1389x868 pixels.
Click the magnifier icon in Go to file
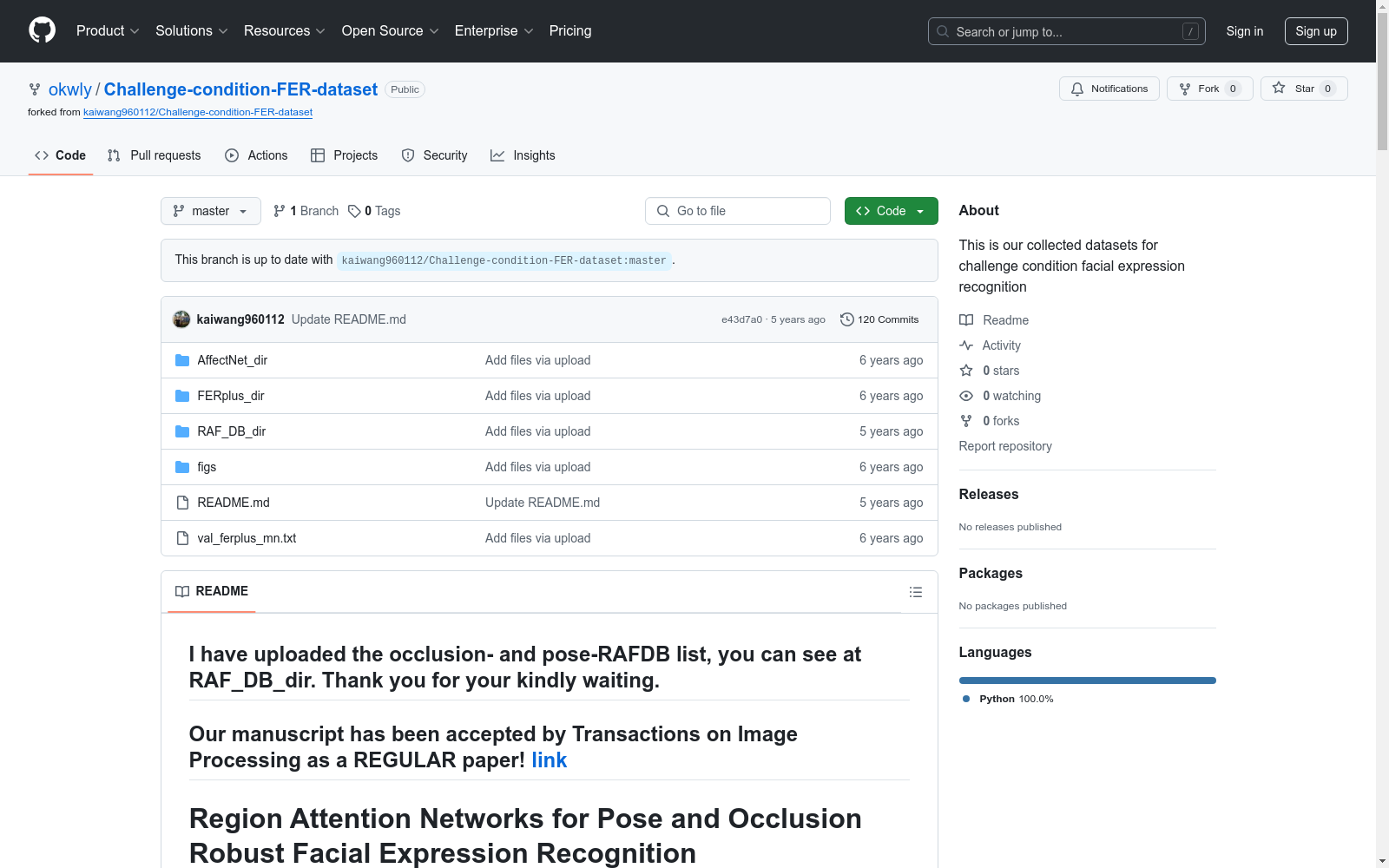663,211
